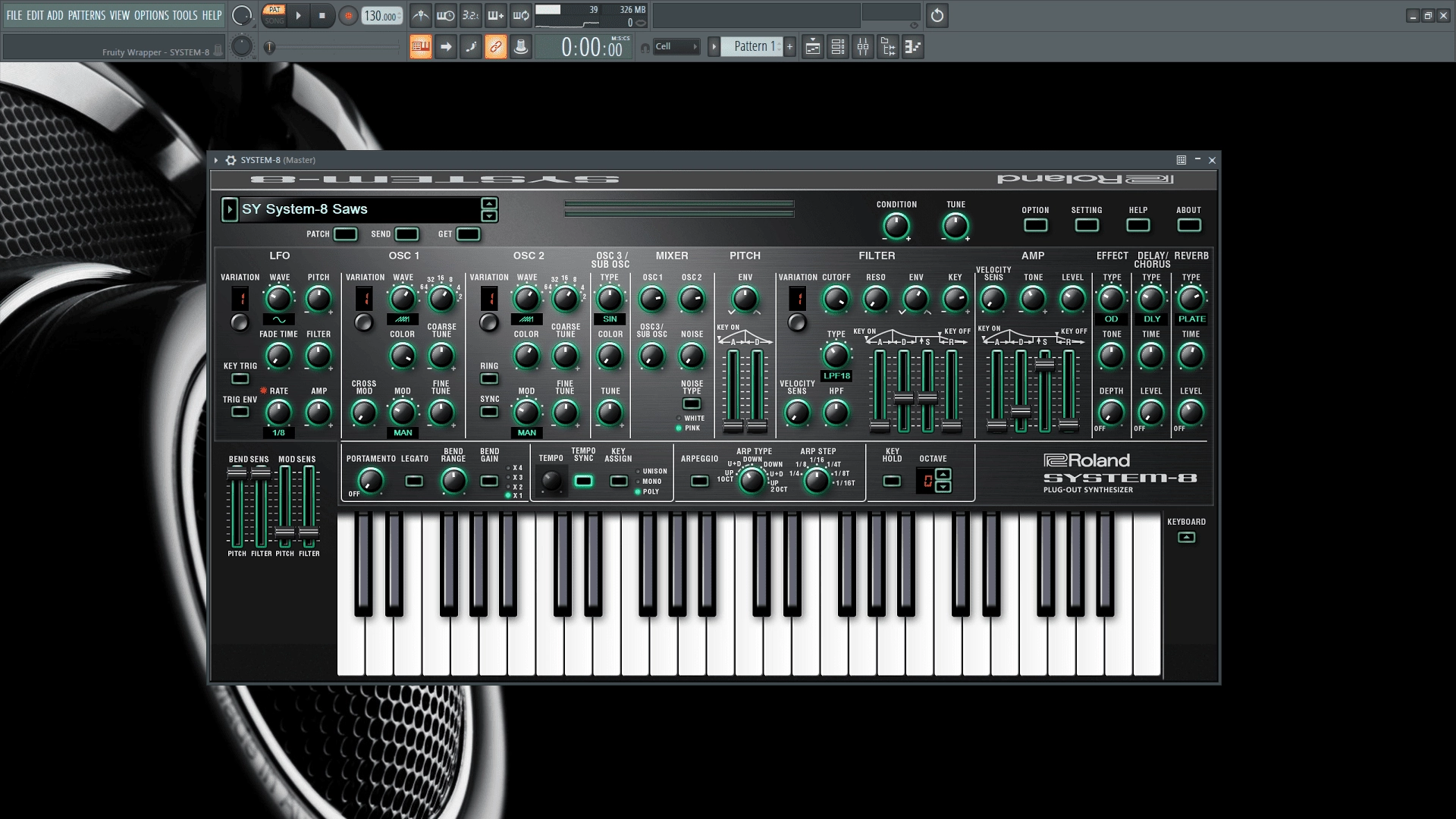Toggle loop recording icon
The width and height of the screenshot is (1456, 819).
(x=521, y=15)
